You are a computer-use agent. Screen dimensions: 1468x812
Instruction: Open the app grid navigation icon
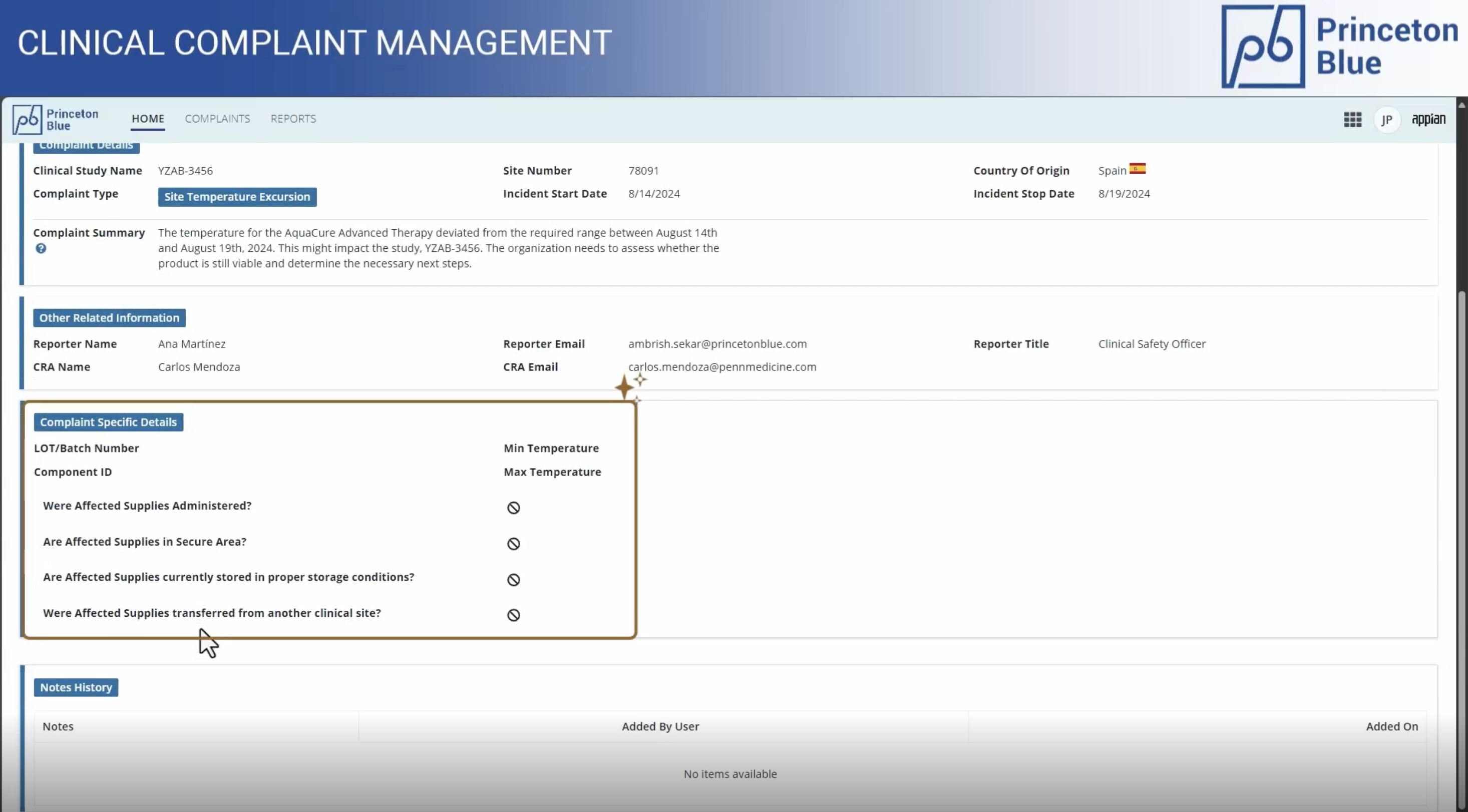tap(1352, 120)
